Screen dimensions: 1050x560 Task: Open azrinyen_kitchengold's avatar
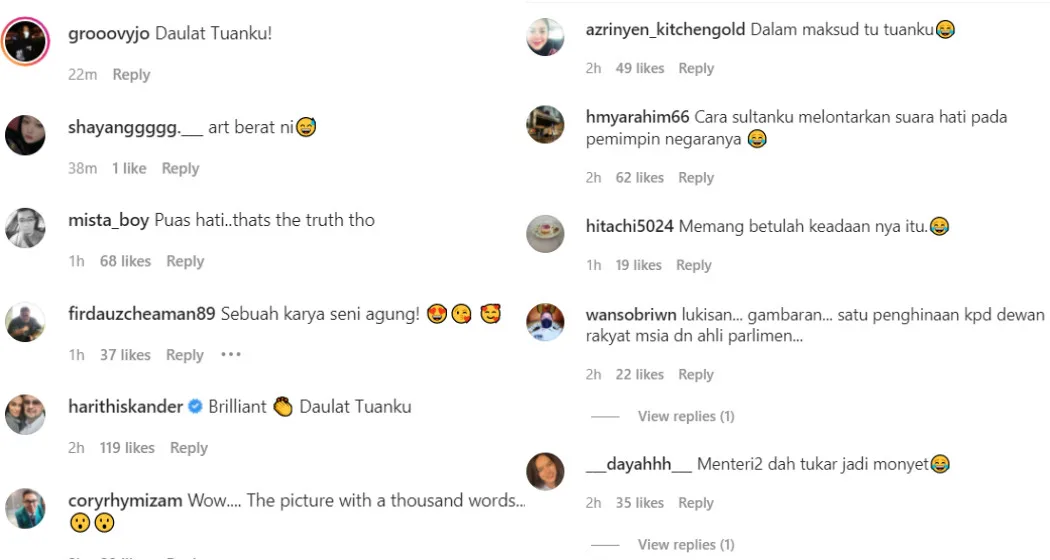tap(545, 37)
